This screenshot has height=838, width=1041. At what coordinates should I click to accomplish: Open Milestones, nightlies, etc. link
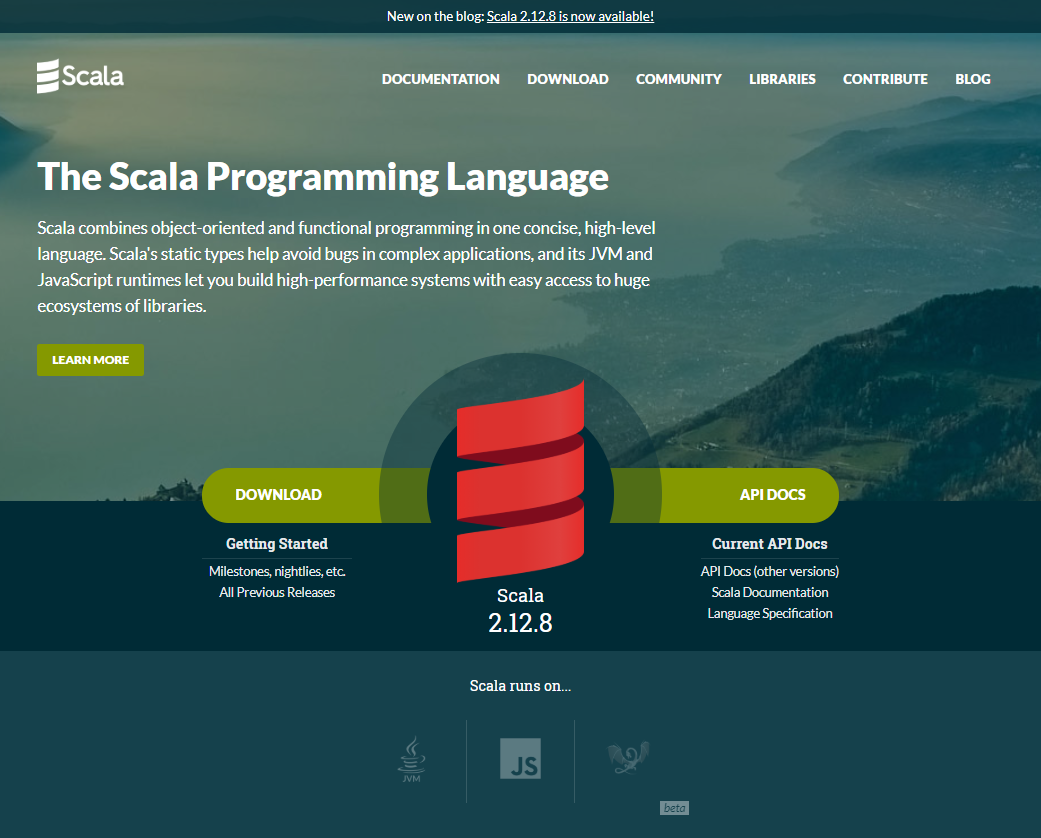click(277, 571)
